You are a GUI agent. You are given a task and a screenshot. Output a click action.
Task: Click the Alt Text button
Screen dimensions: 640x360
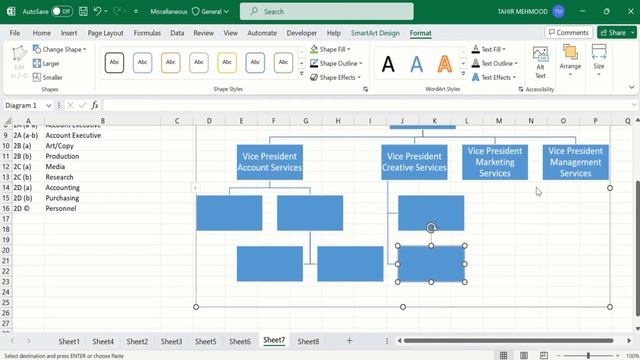point(540,62)
